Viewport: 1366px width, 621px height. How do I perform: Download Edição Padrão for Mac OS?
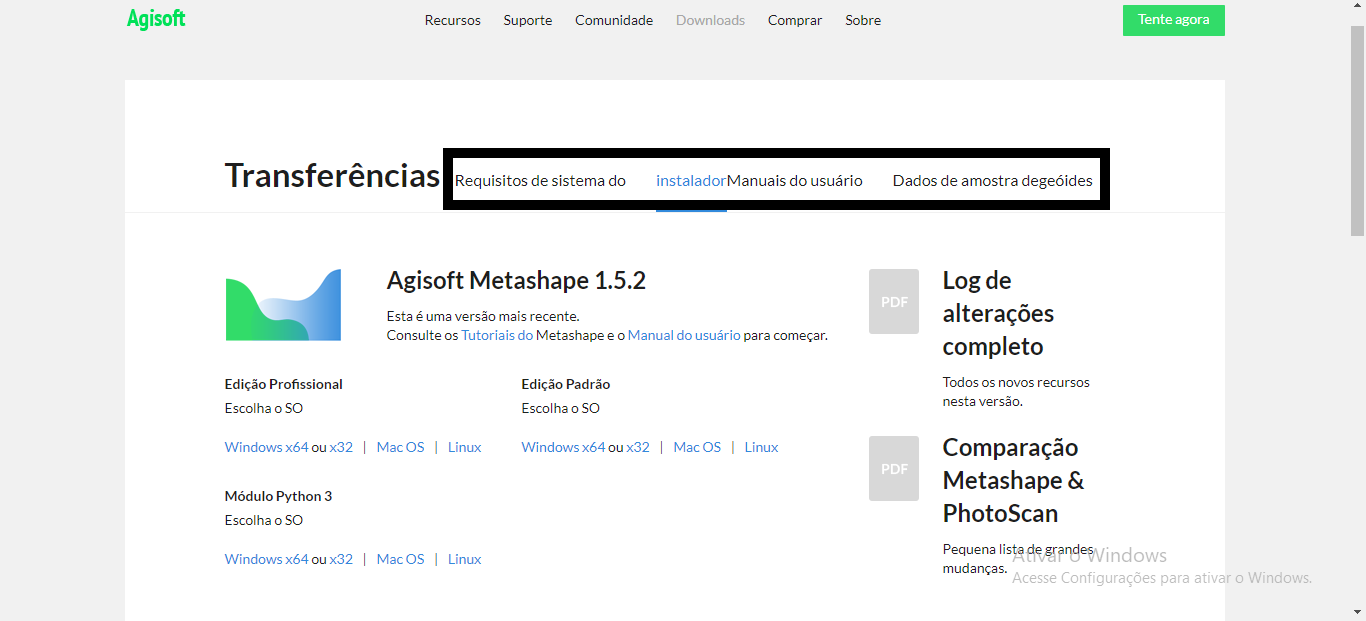(x=697, y=448)
